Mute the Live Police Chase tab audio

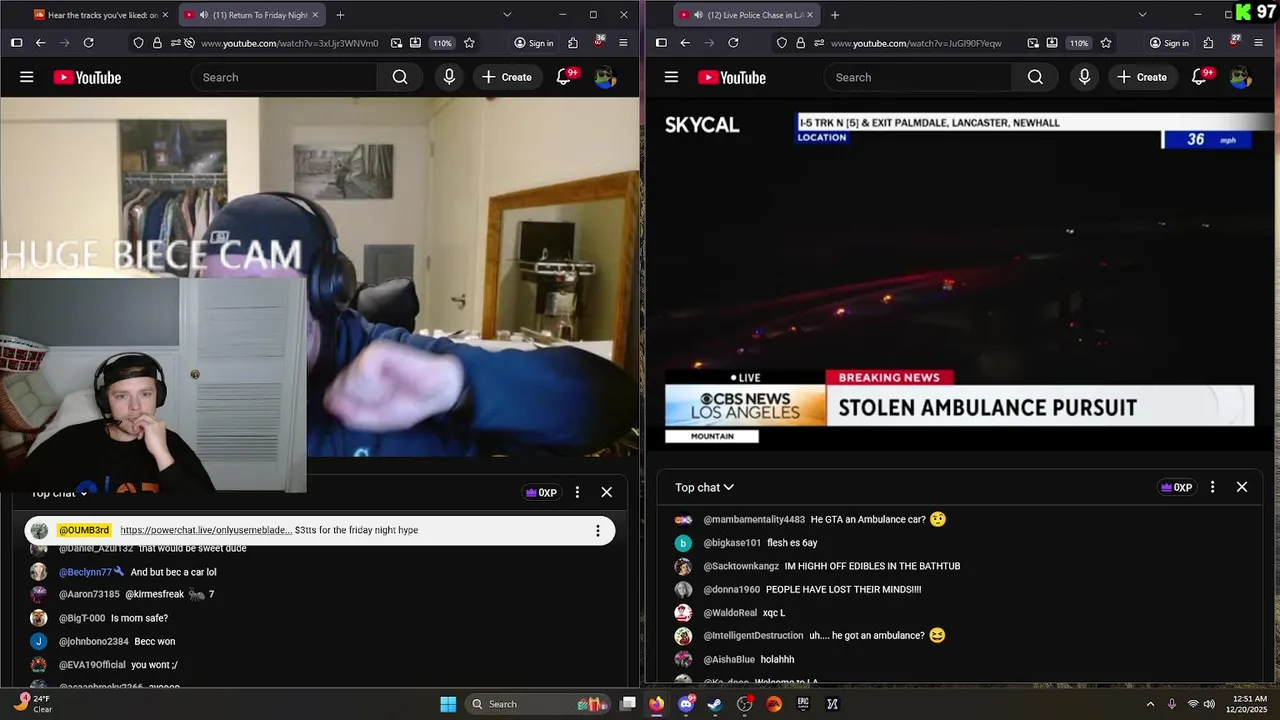[699, 15]
